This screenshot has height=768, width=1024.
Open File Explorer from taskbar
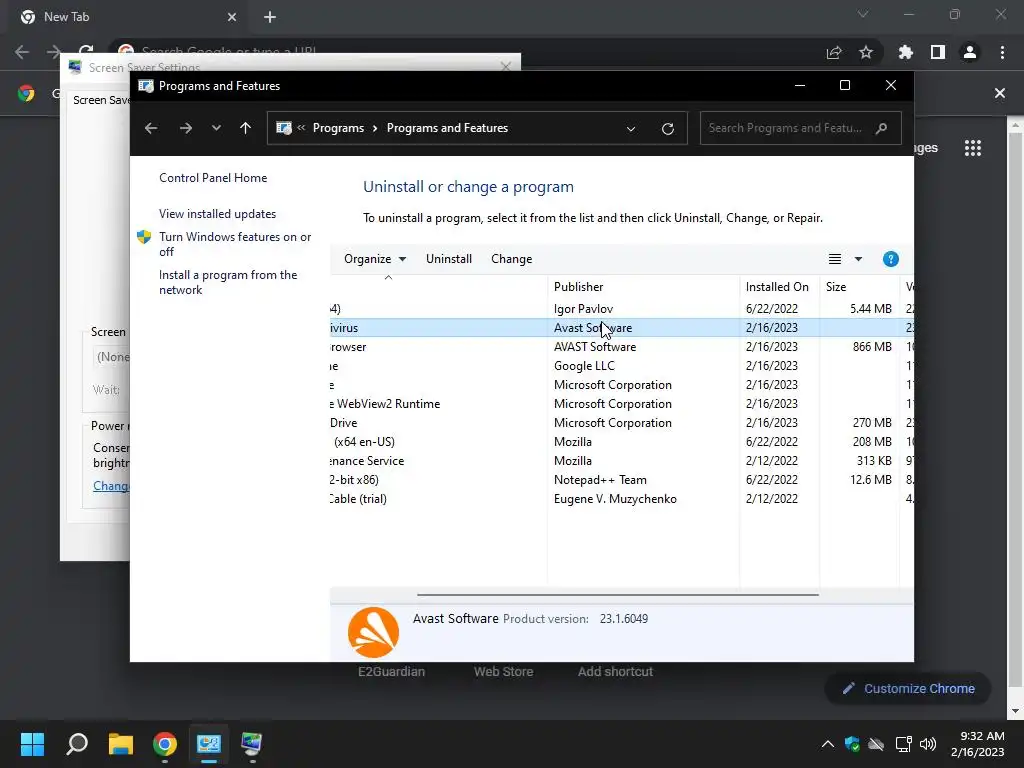tap(121, 744)
